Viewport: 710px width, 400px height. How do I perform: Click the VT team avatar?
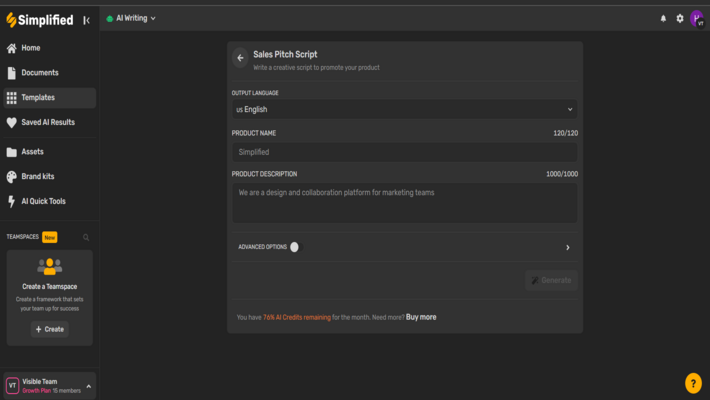13,386
